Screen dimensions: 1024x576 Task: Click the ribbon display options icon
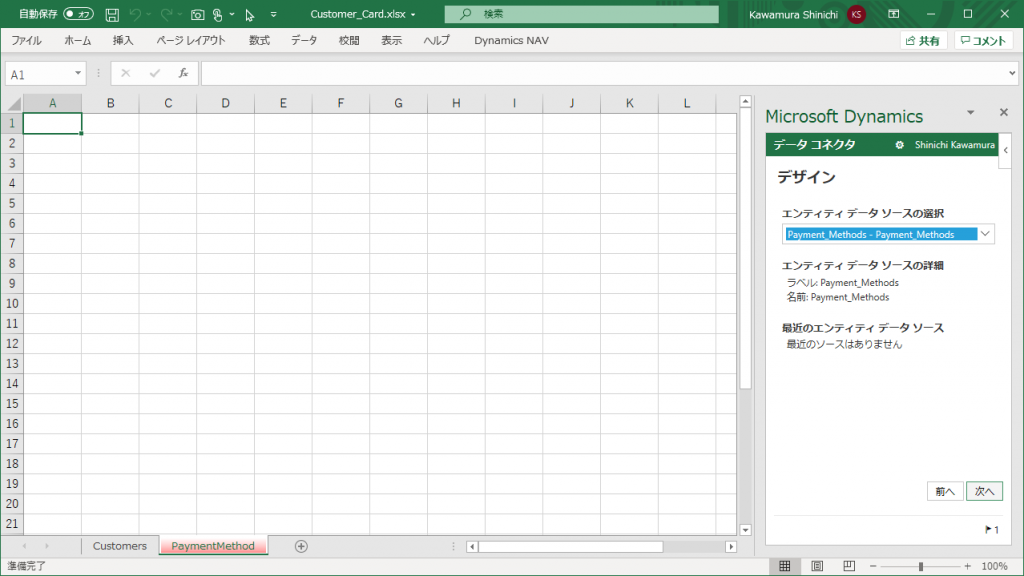tap(894, 14)
